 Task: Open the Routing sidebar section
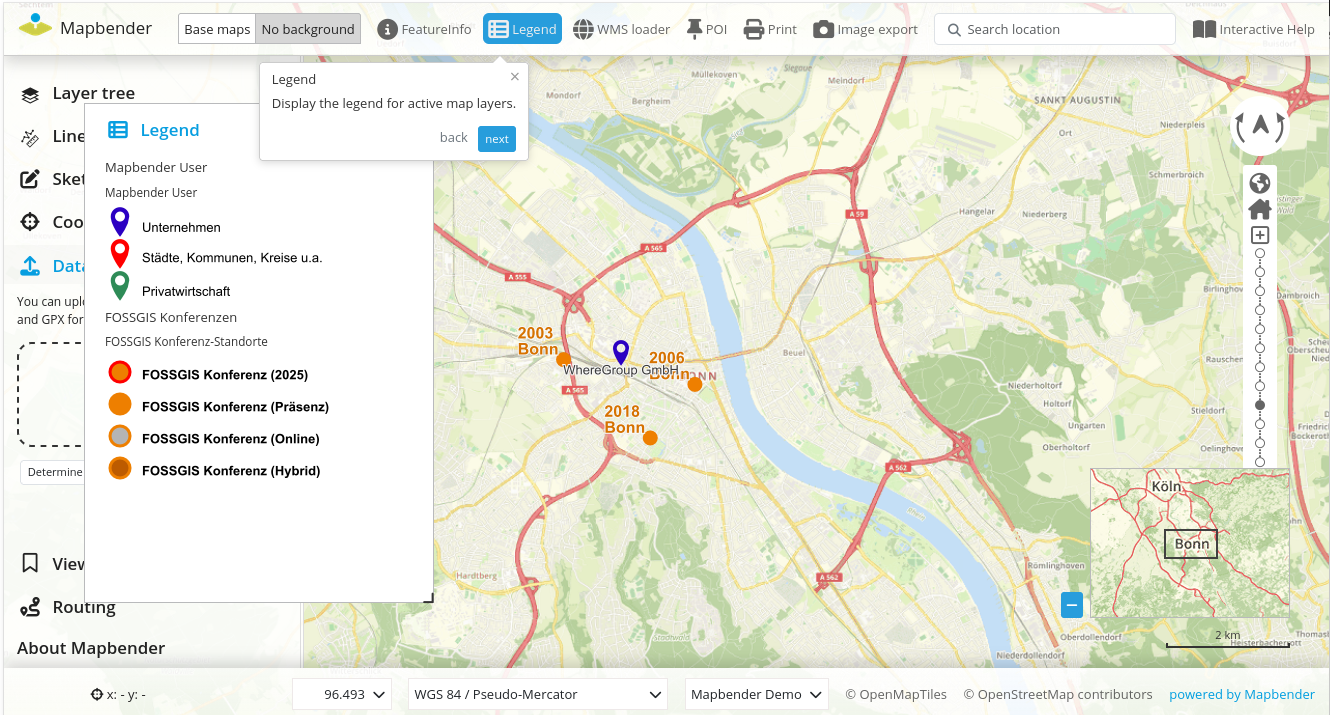pos(83,607)
